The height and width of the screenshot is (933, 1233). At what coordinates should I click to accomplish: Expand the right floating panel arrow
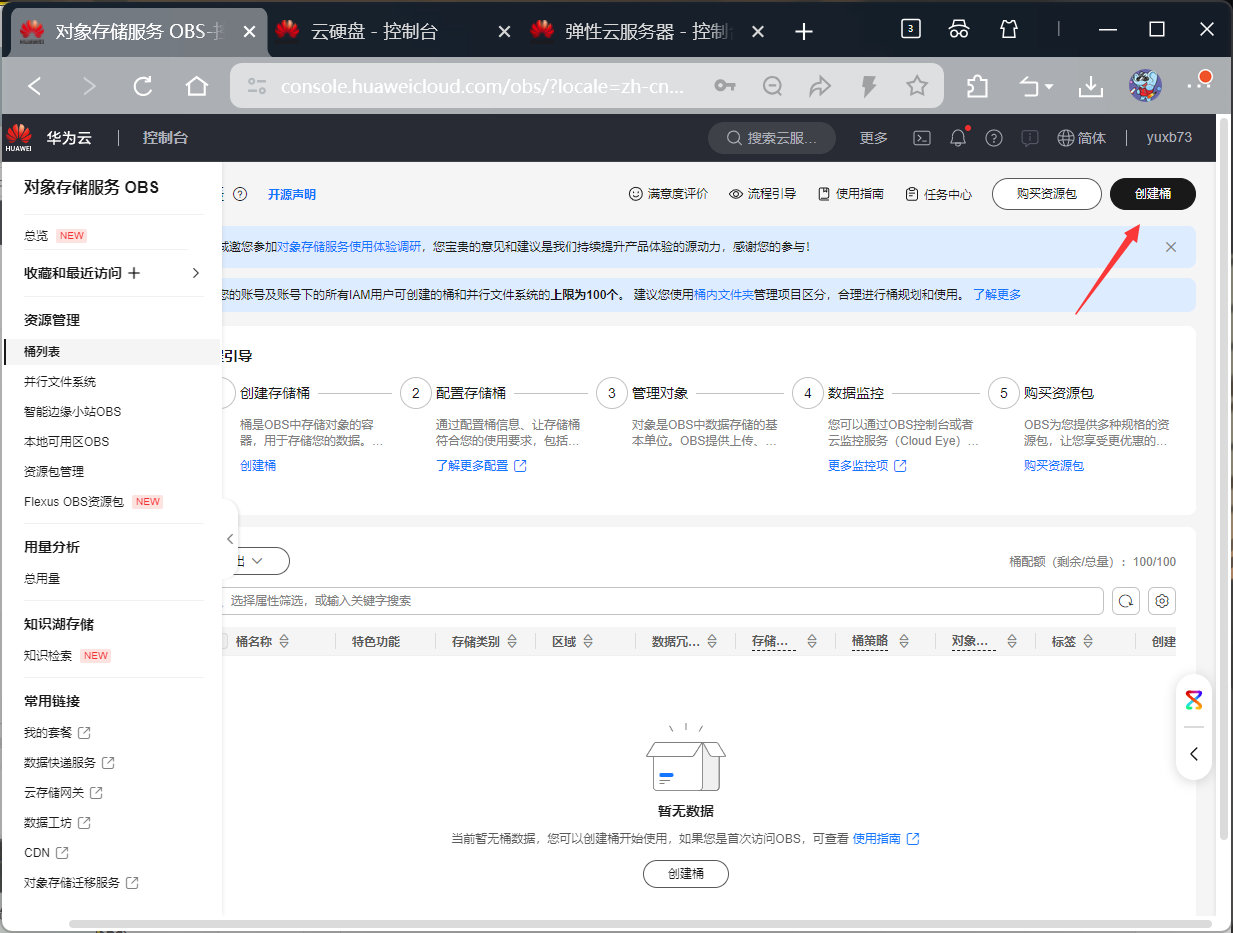point(1194,754)
